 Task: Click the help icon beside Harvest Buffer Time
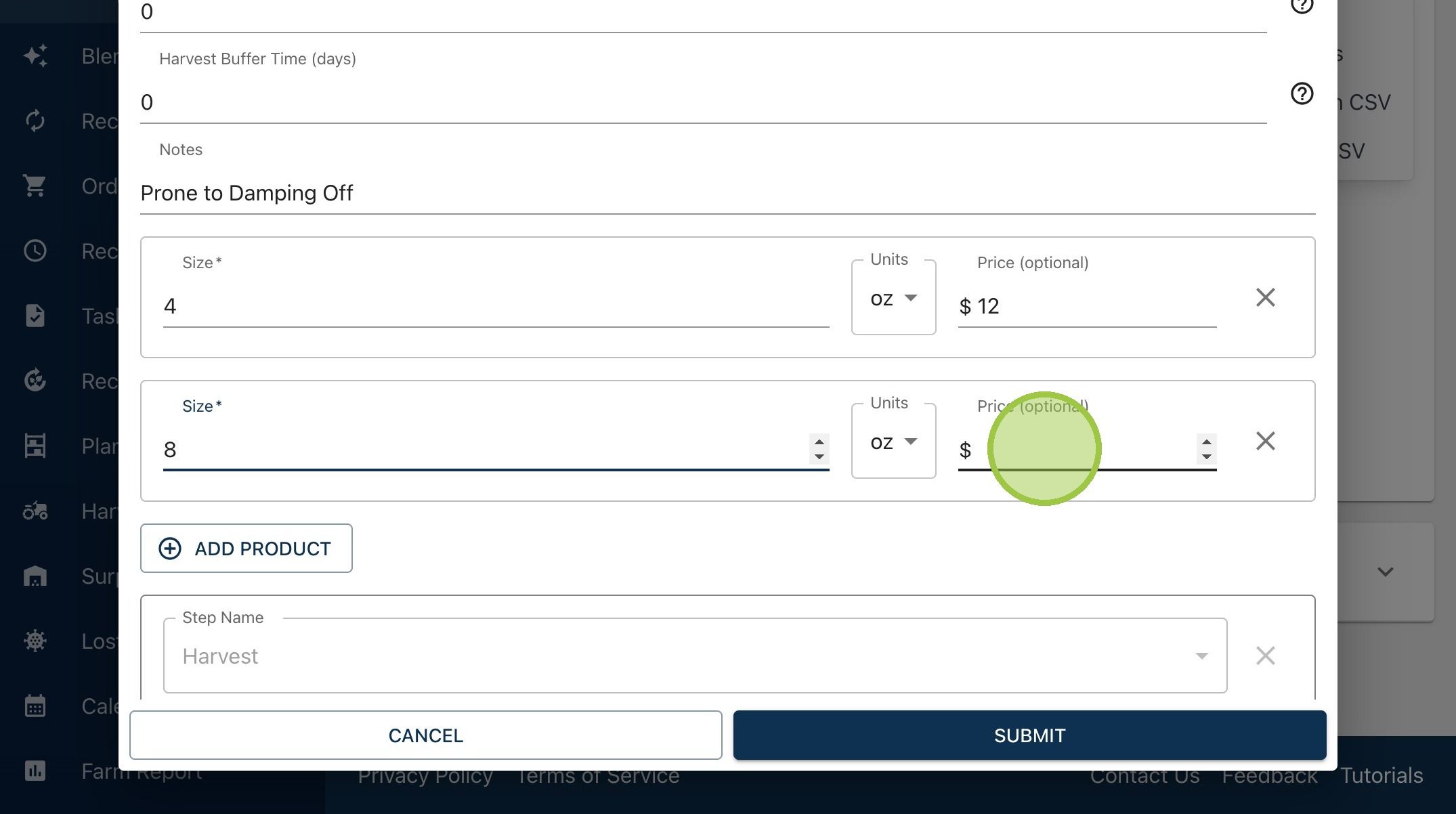[1302, 93]
